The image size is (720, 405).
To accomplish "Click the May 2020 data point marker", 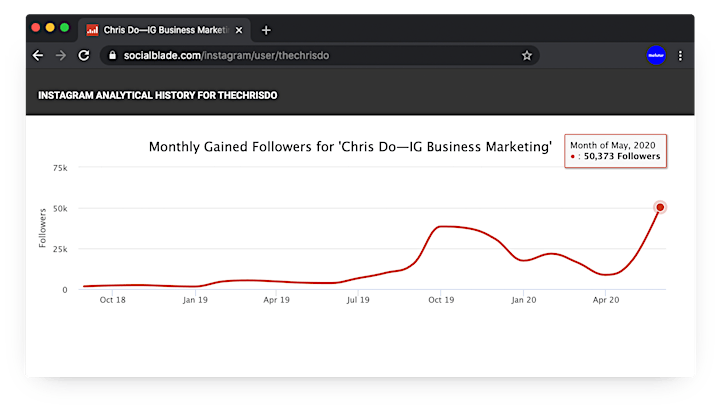I will (x=660, y=208).
